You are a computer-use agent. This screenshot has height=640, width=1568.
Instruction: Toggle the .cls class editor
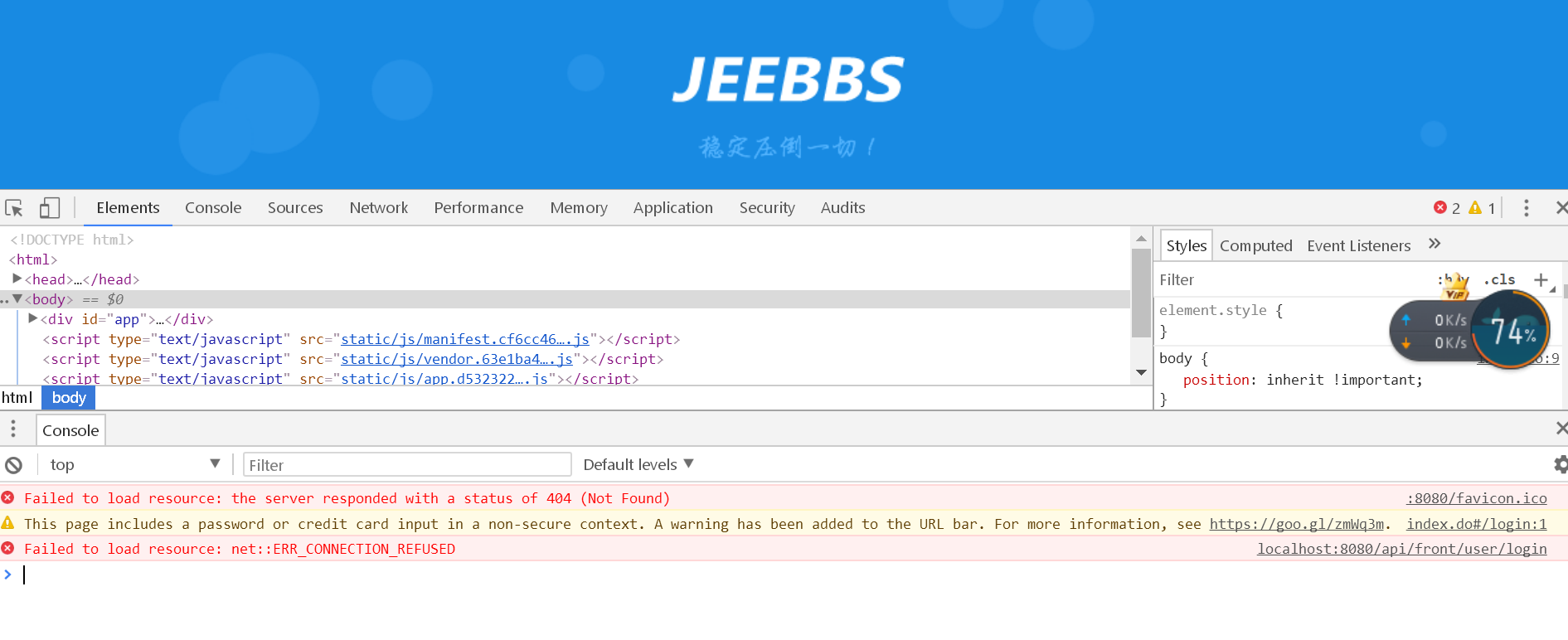coord(1499,279)
